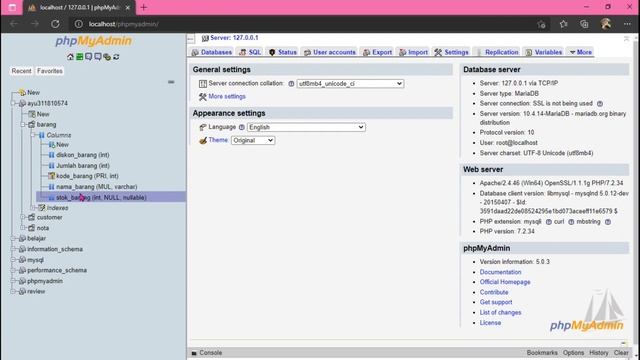Open the Import tab
This screenshot has height=360, width=640.
pyautogui.click(x=413, y=52)
